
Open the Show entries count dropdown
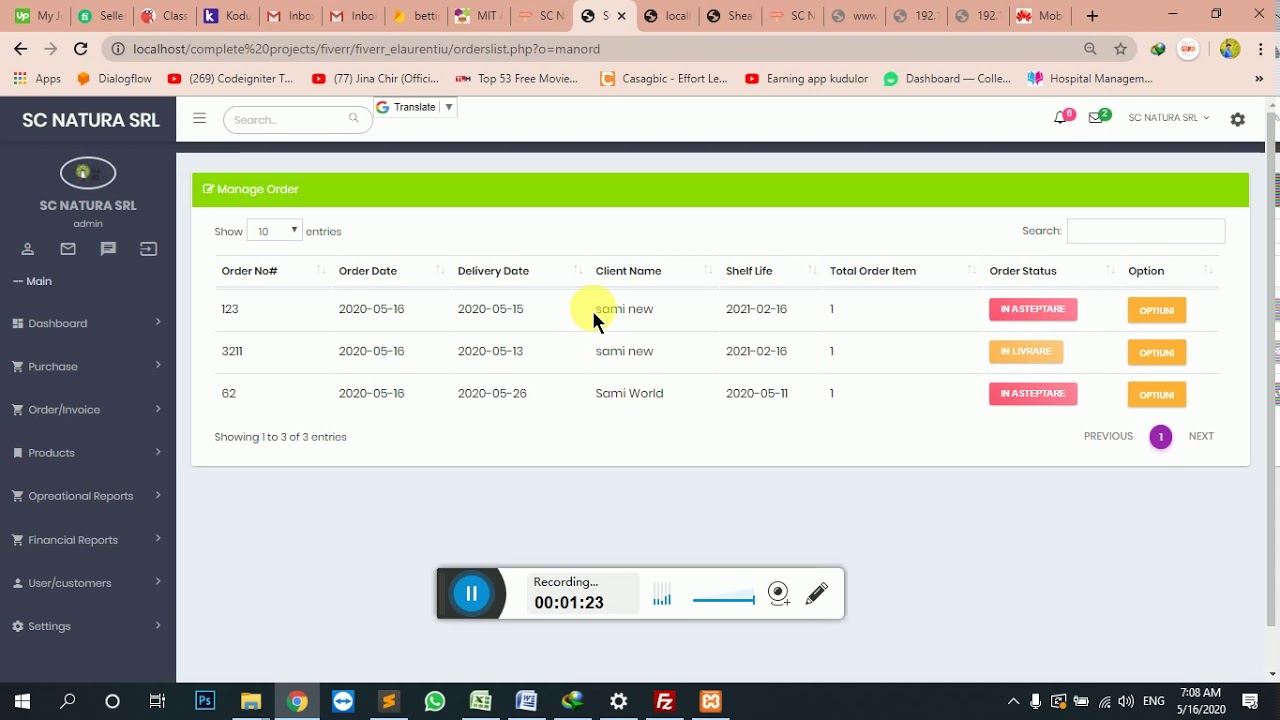tap(274, 231)
